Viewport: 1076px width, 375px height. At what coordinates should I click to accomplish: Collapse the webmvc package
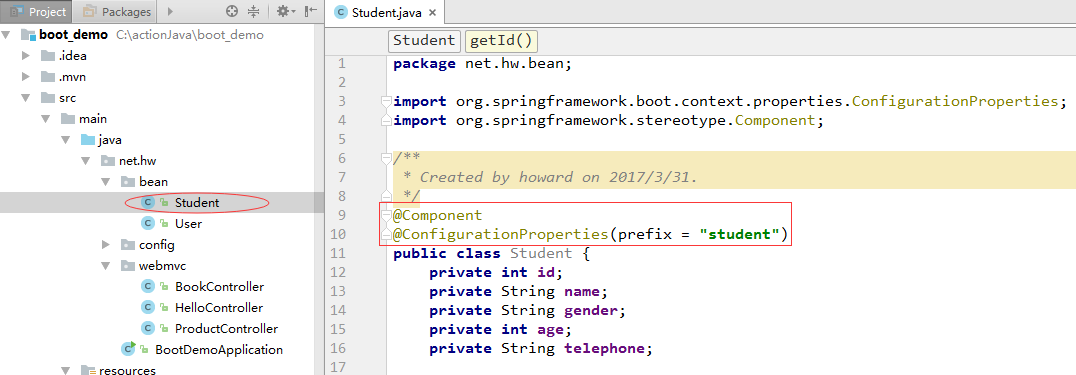point(106,266)
